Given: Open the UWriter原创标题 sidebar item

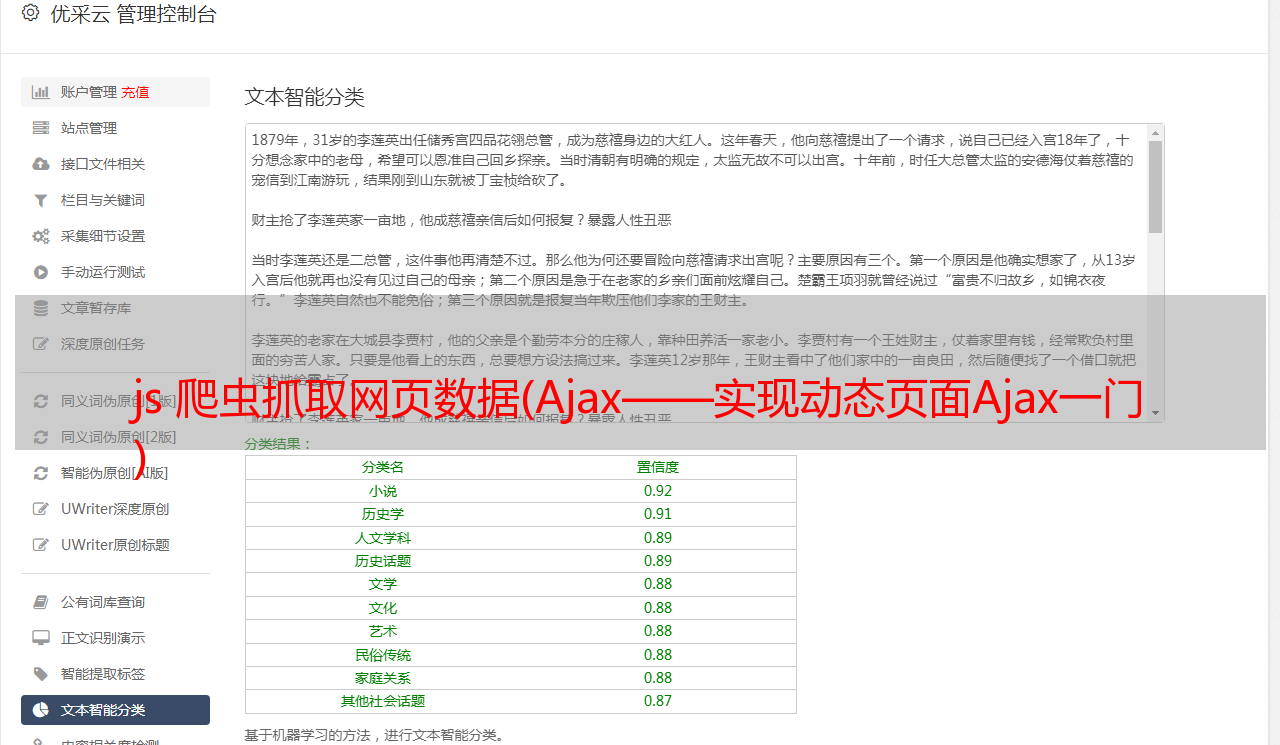Looking at the screenshot, I should [x=115, y=545].
